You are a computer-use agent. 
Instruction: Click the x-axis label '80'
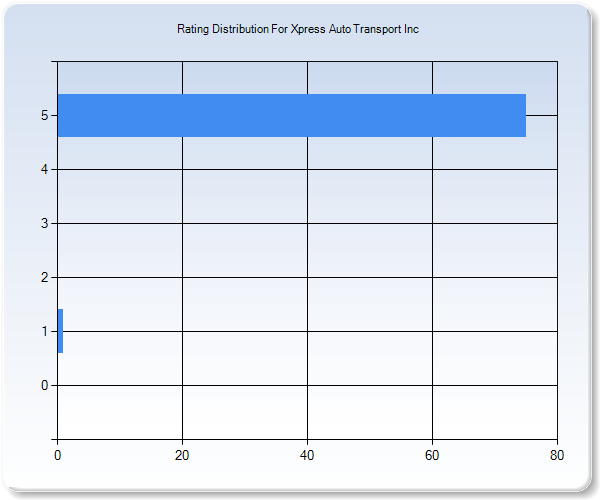coord(557,455)
